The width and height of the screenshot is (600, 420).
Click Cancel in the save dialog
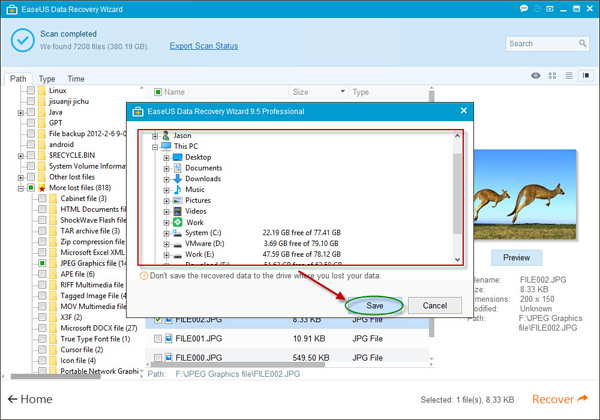point(435,305)
